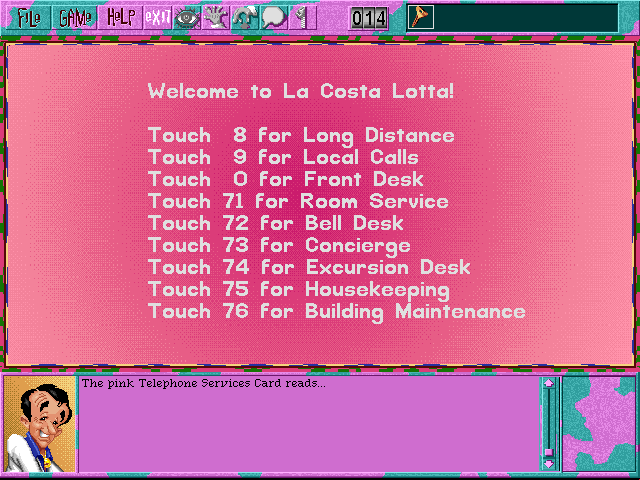Click 'Touch 9 for Local Calls' line
The image size is (640, 480).
[x=283, y=158]
